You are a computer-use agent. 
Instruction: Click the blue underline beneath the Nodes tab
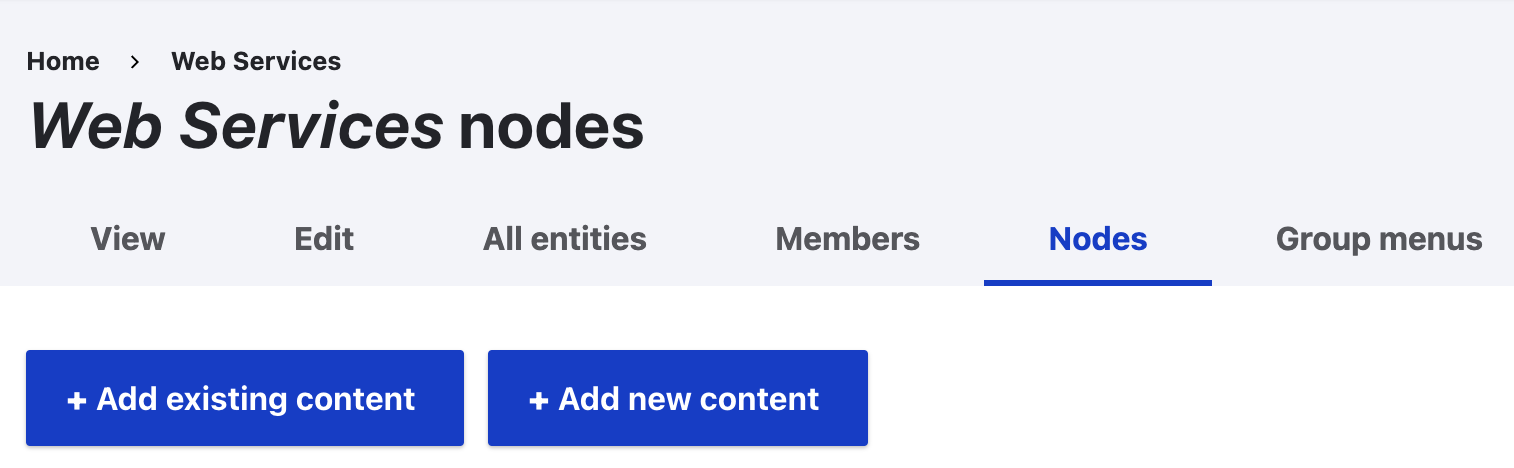[x=1097, y=283]
